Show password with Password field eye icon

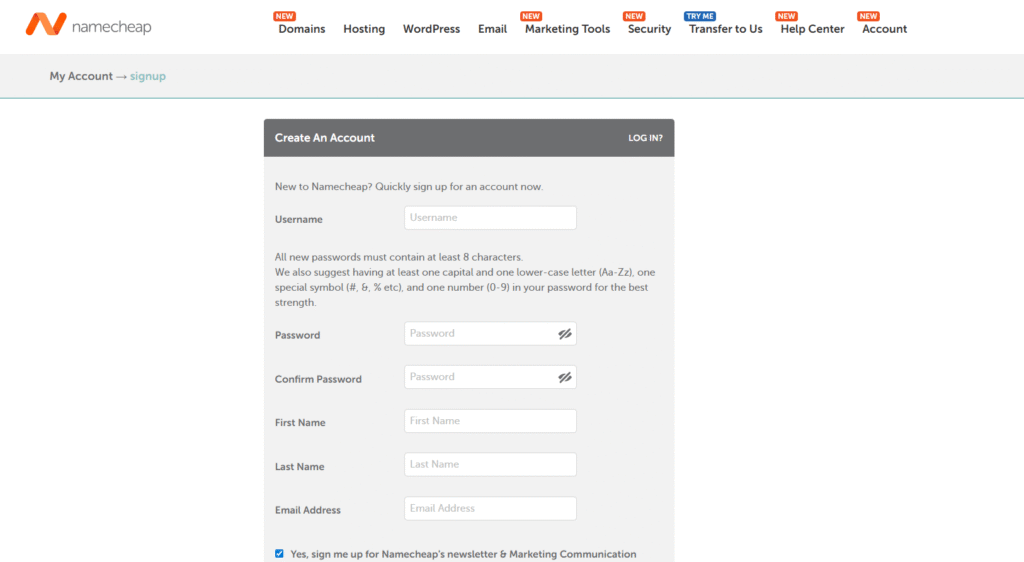[565, 334]
